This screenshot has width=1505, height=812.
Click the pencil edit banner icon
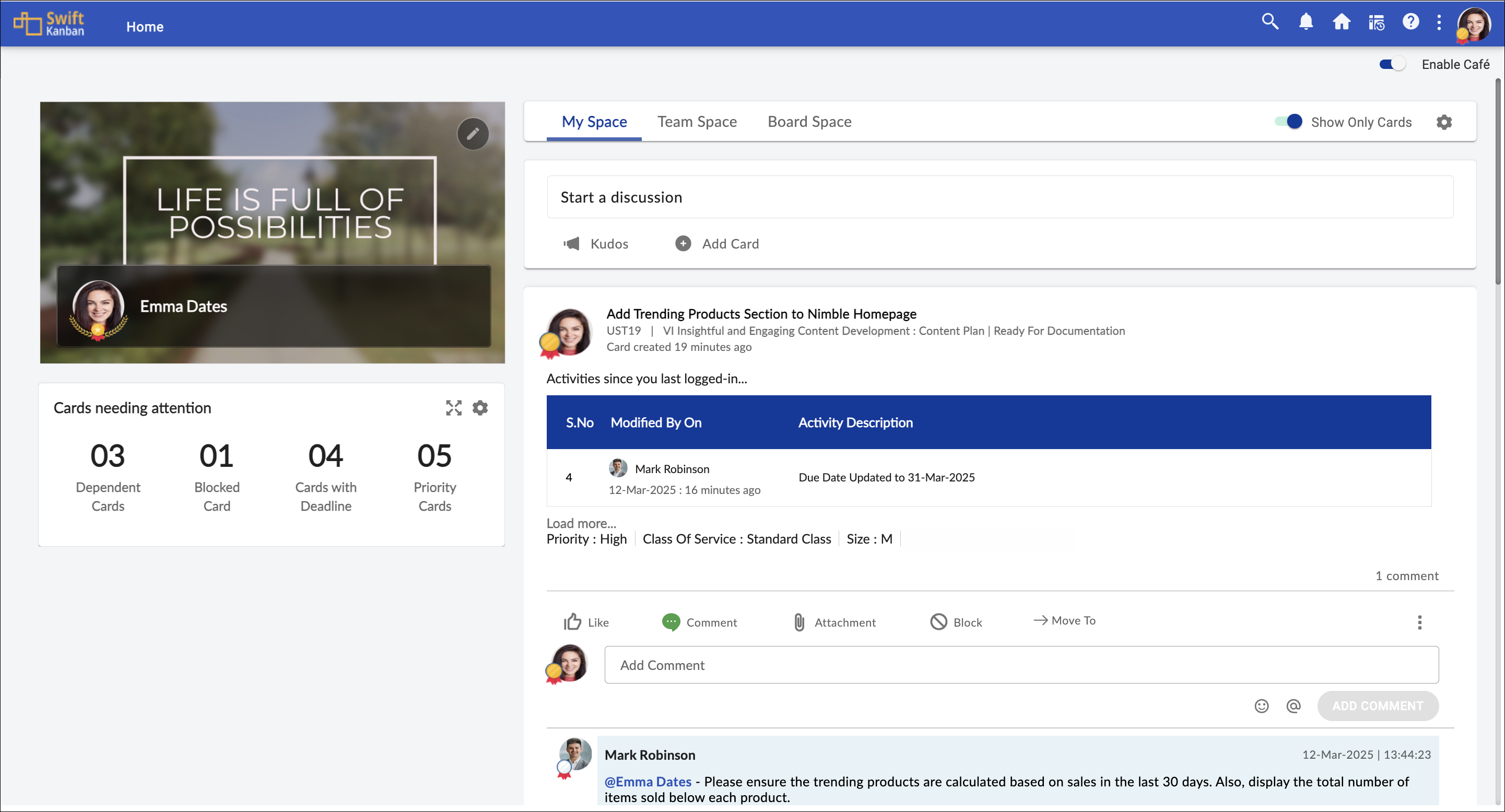pyautogui.click(x=473, y=134)
